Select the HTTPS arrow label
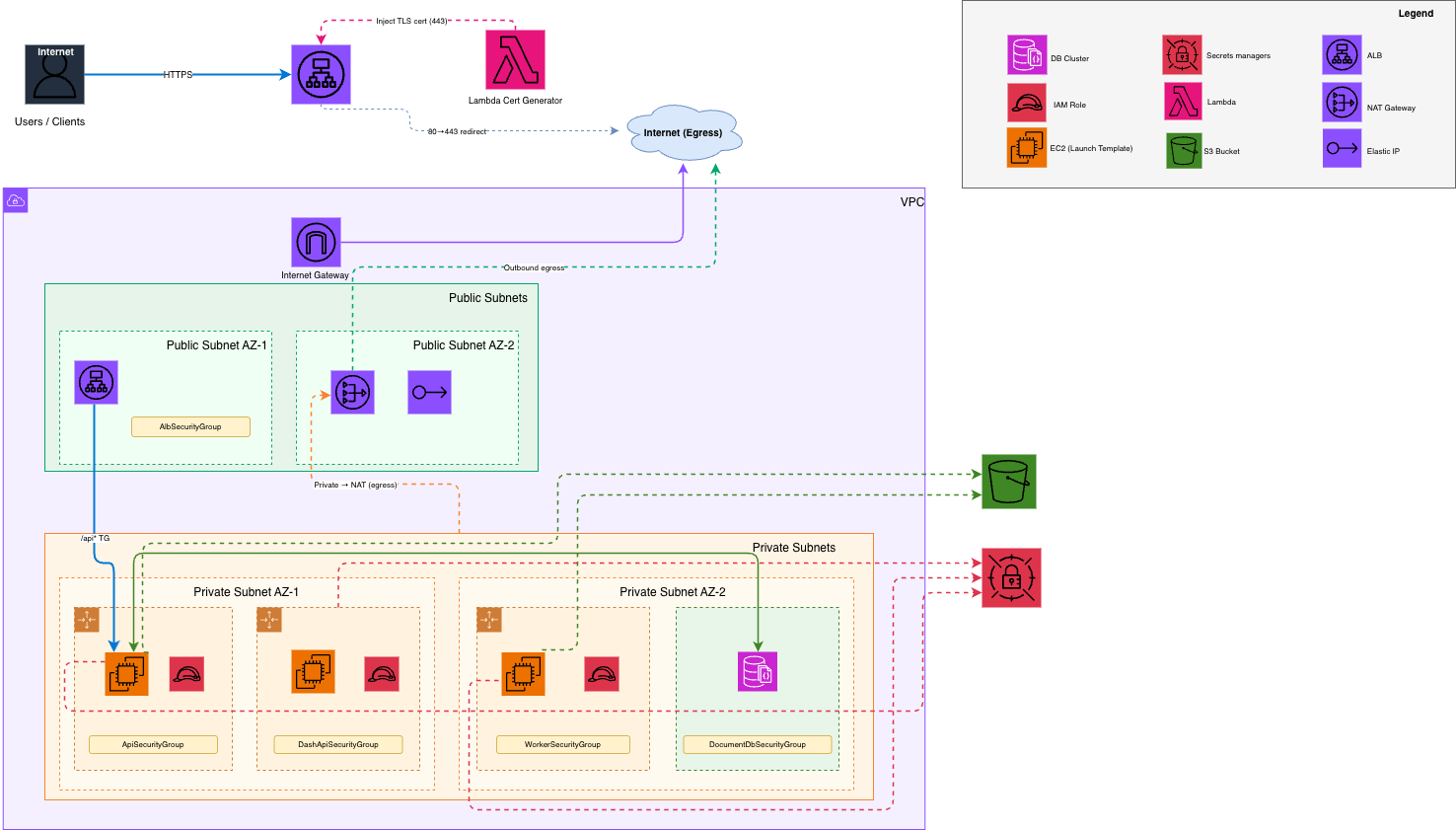Viewport: 1456px width, 830px height. pos(178,75)
